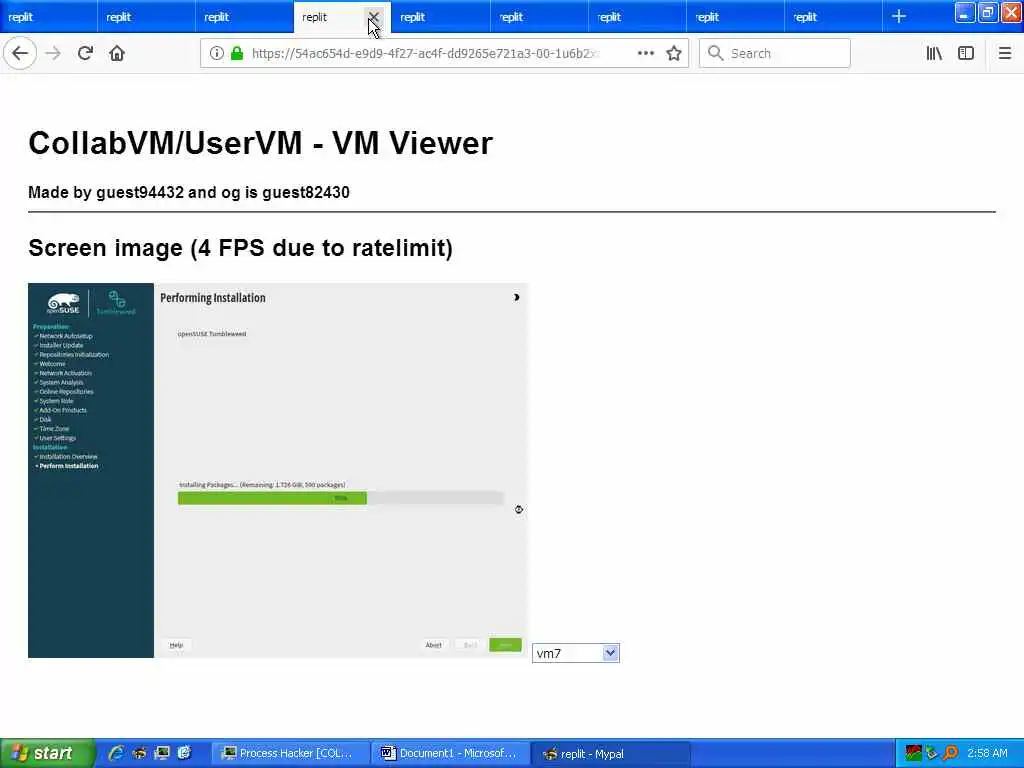The width and height of the screenshot is (1024, 768).
Task: Click the tray icon left of the orange magnifier
Action: point(932,753)
